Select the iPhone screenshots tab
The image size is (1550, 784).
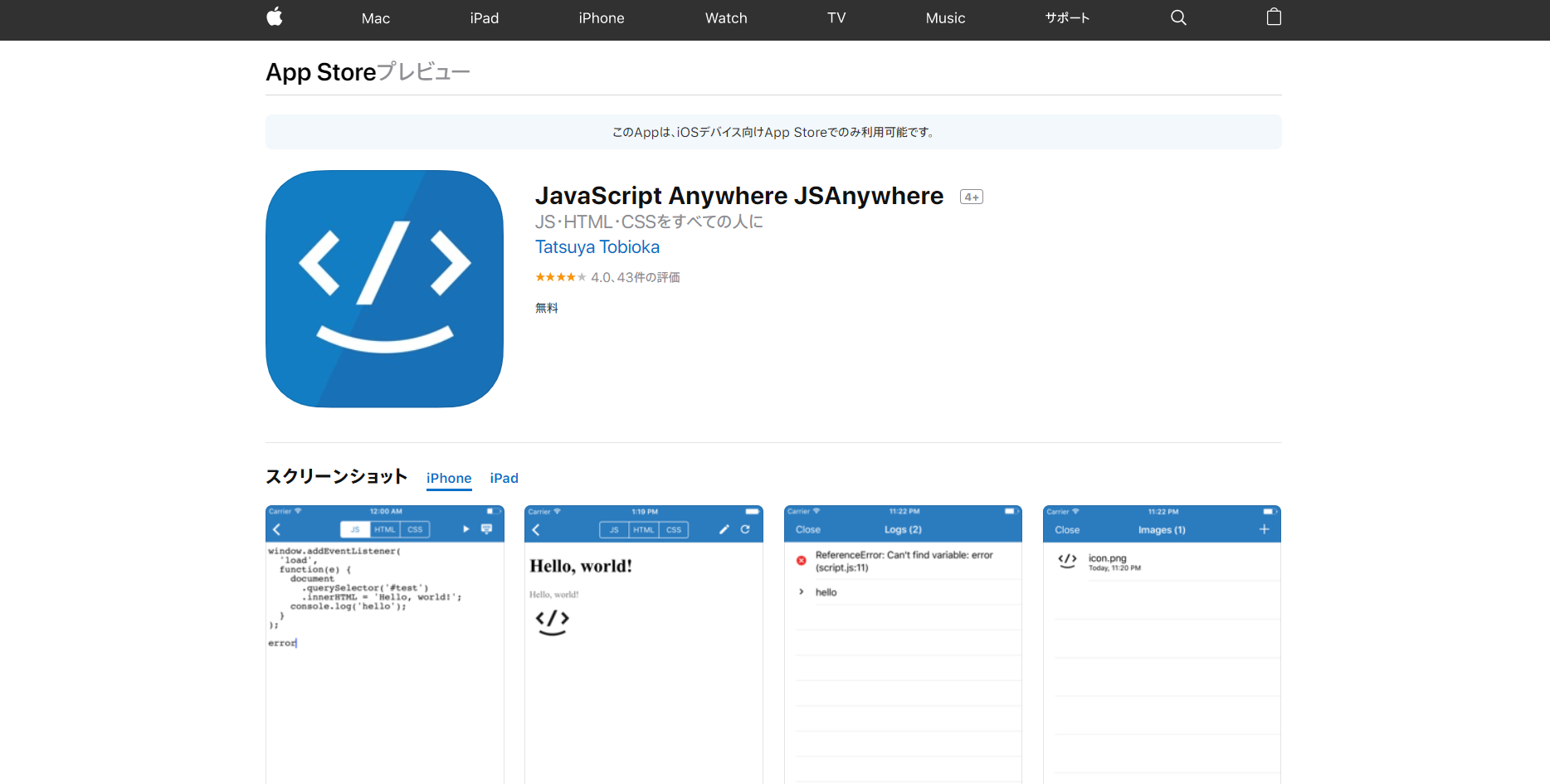(x=449, y=478)
